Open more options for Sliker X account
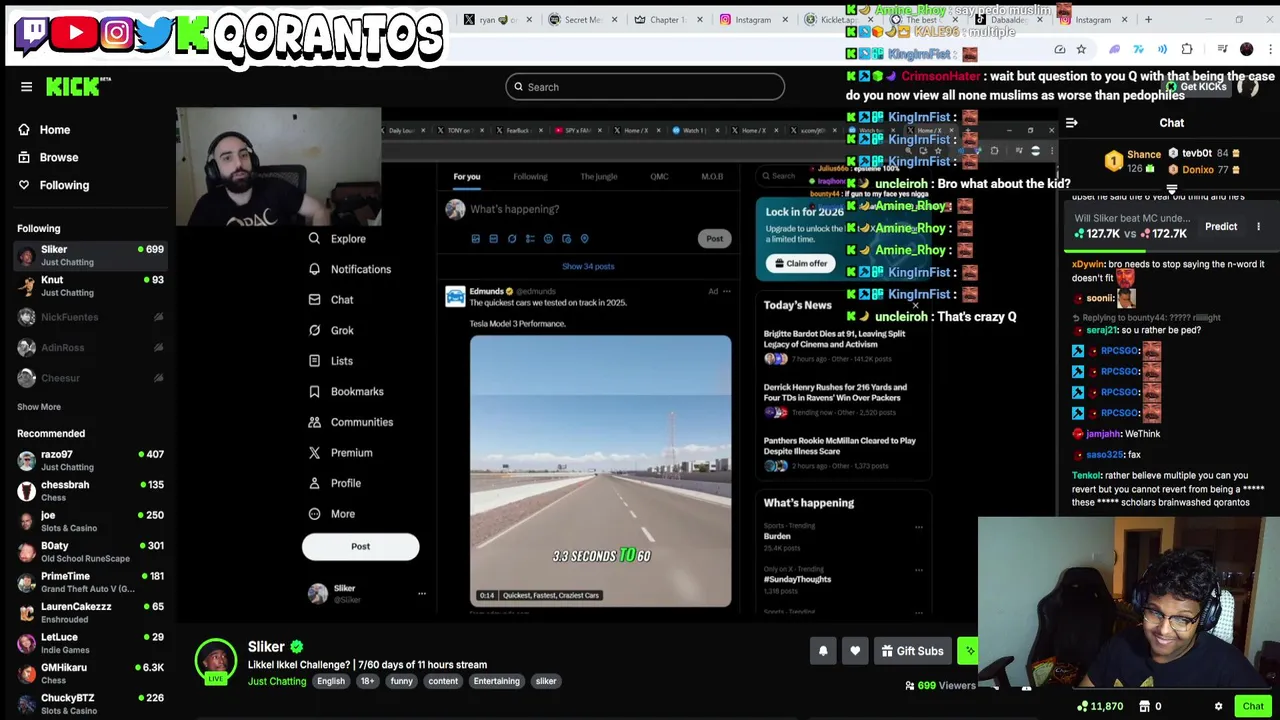The height and width of the screenshot is (720, 1280). (x=421, y=594)
